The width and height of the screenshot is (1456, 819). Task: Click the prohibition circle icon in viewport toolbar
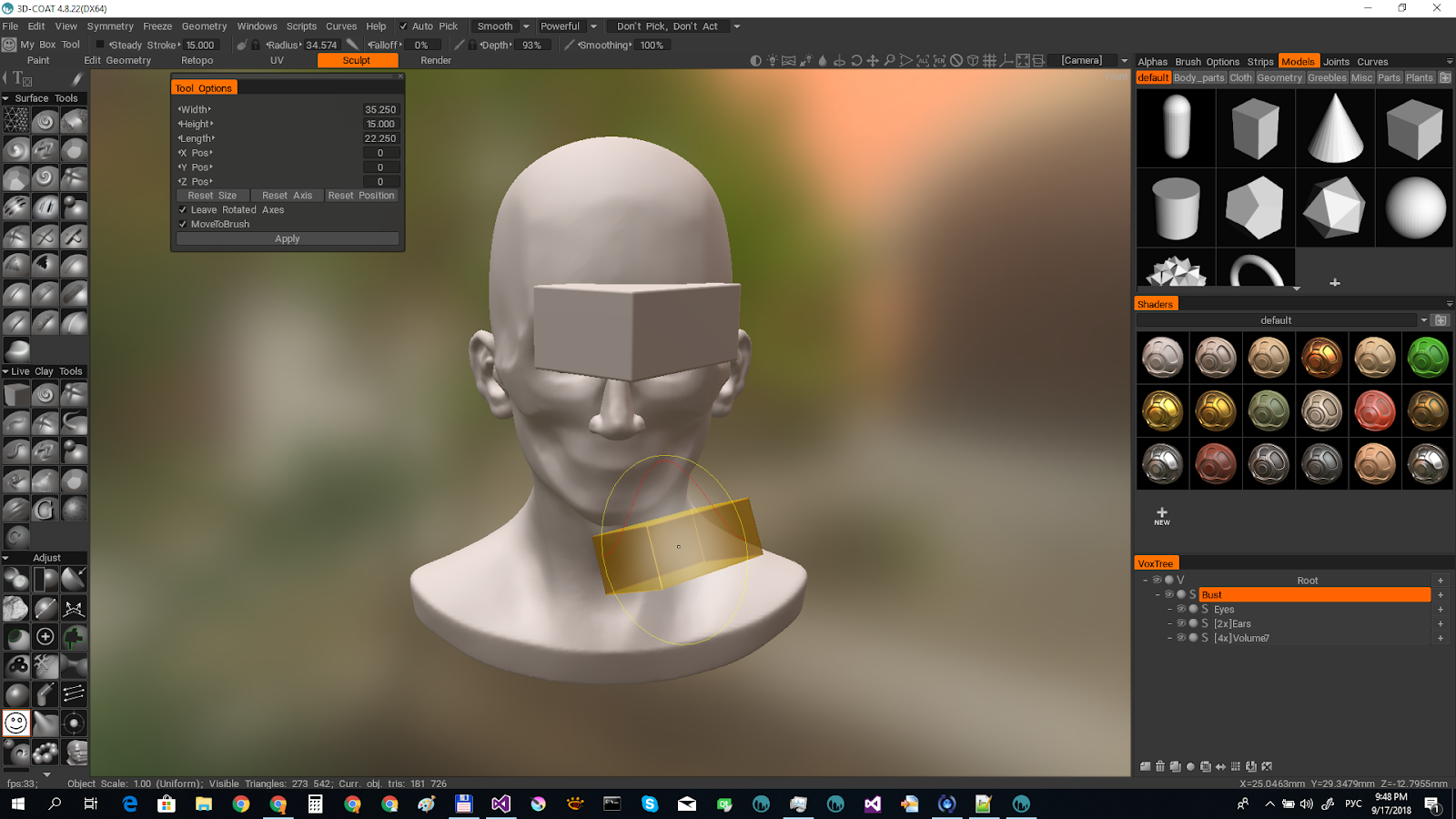pyautogui.click(x=956, y=60)
